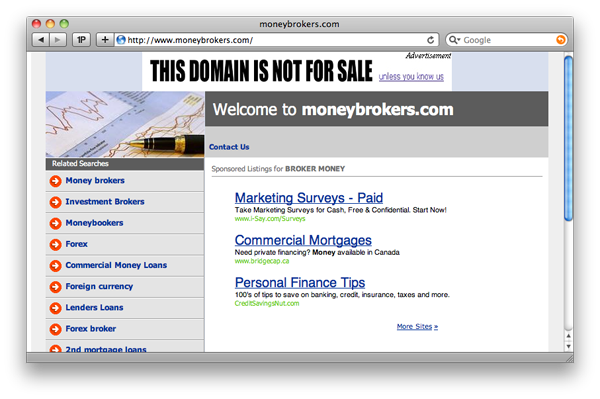The width and height of the screenshot is (600, 399).
Task: Click the orange arrow beside Forex broker
Action: (x=55, y=329)
